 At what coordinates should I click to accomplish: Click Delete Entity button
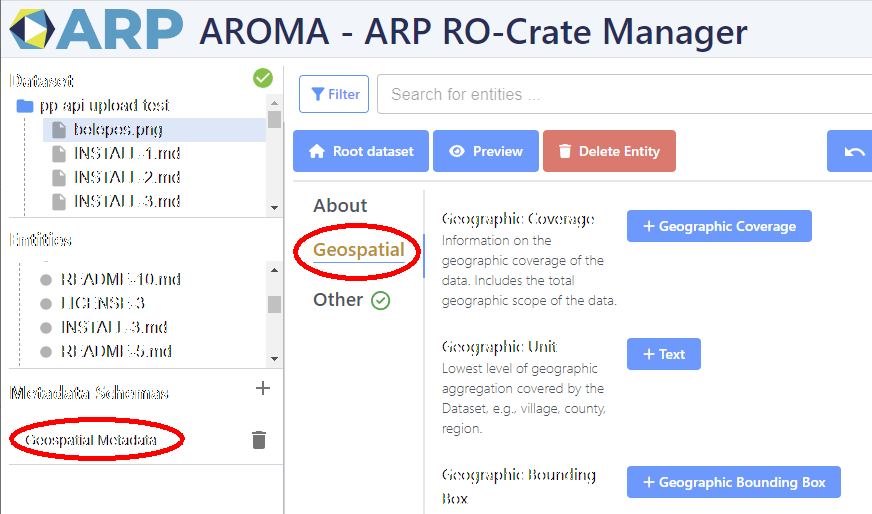(x=610, y=151)
